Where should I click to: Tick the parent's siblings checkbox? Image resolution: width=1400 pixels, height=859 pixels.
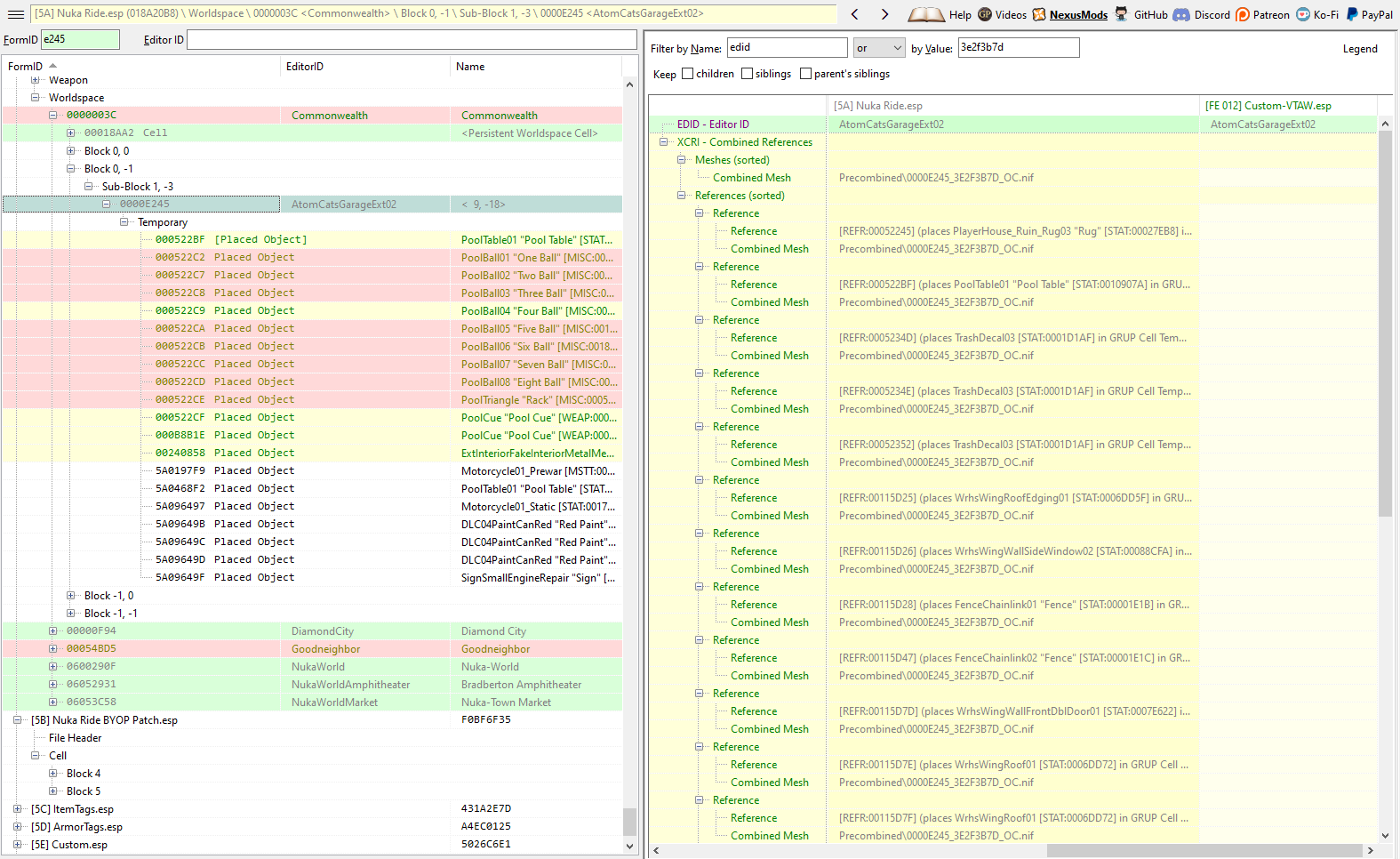tap(805, 74)
